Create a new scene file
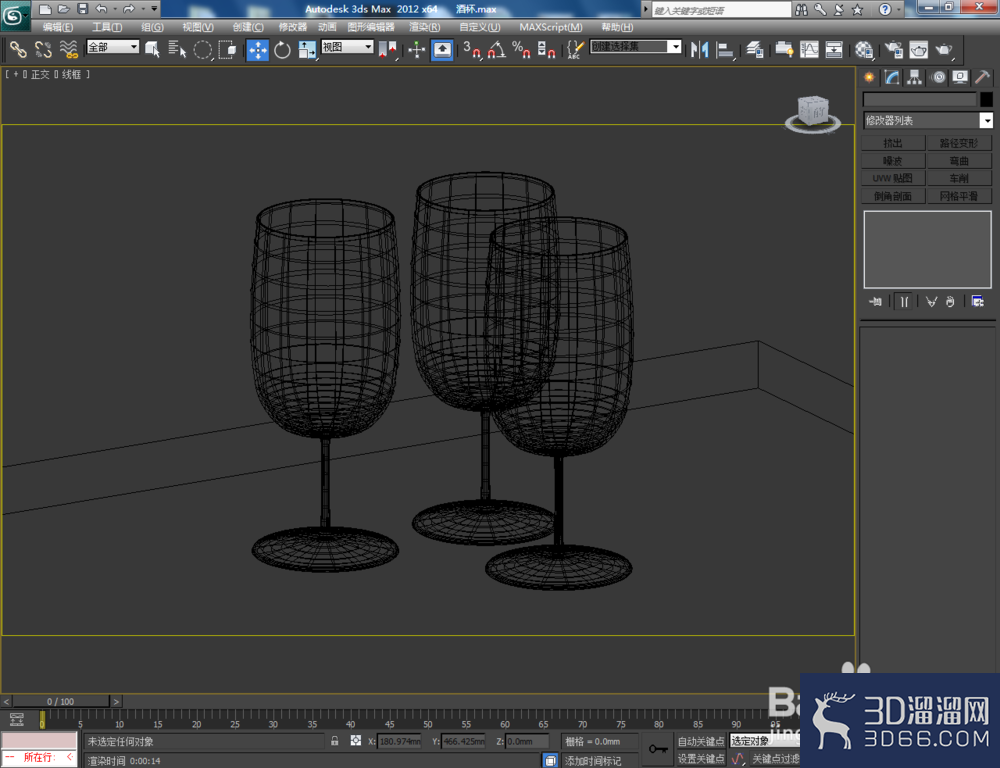Image resolution: width=1000 pixels, height=768 pixels. pyautogui.click(x=45, y=9)
